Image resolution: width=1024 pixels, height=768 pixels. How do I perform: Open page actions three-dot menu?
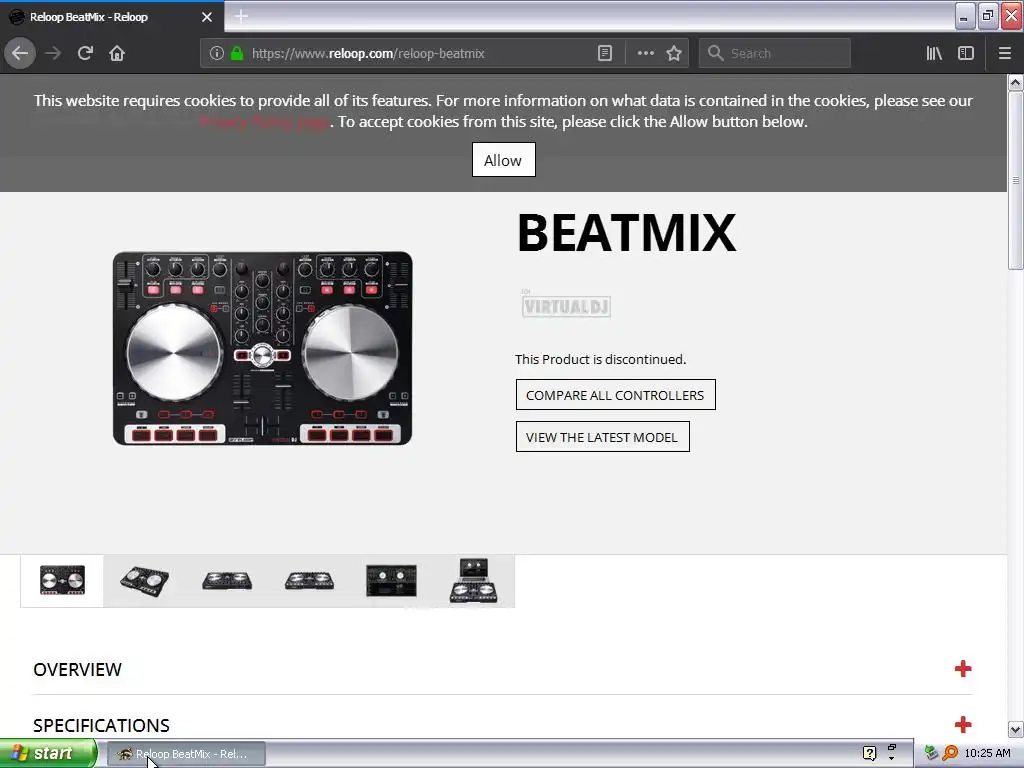coord(645,54)
